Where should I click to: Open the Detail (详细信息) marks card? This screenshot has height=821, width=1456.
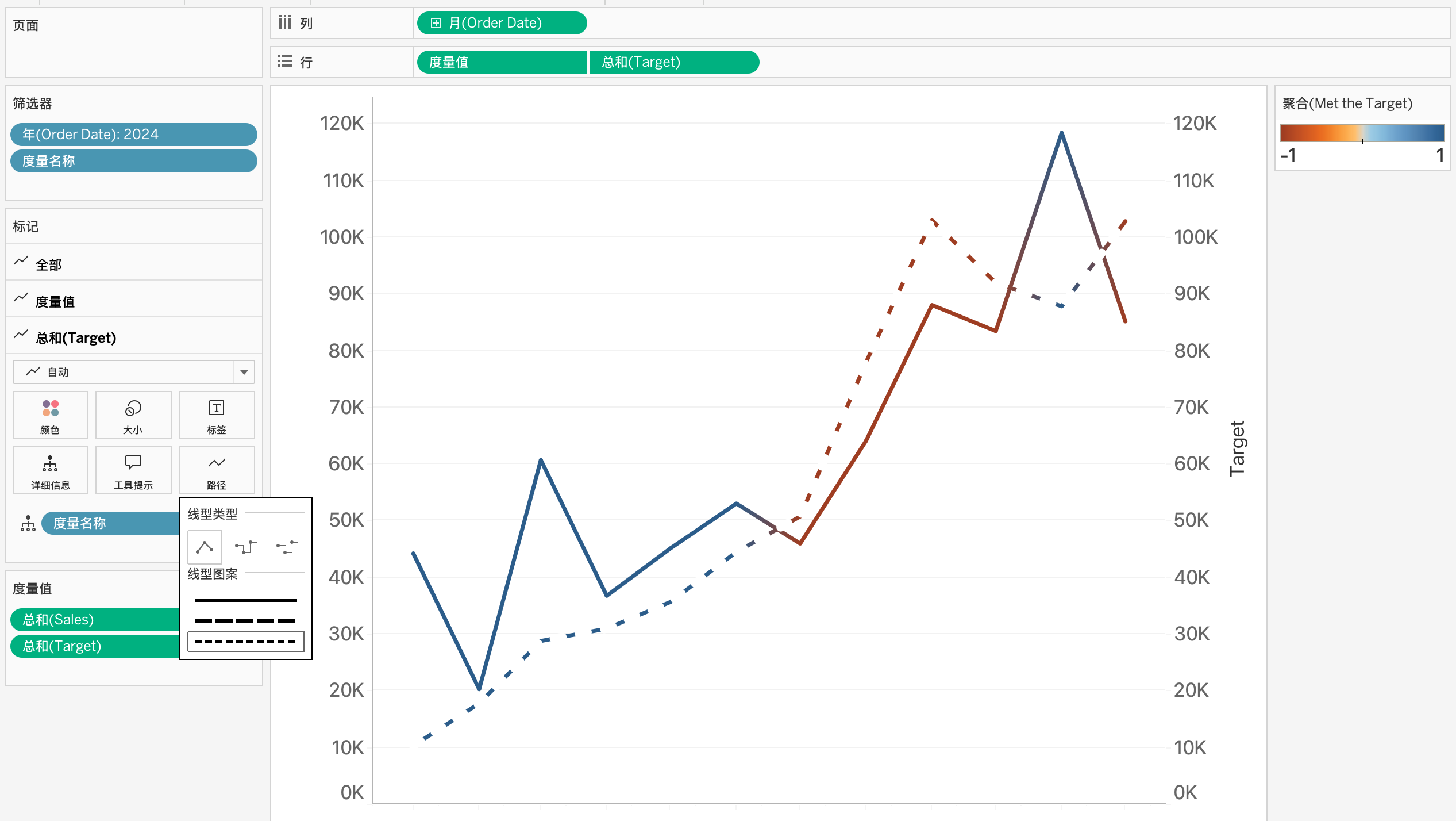(x=51, y=470)
